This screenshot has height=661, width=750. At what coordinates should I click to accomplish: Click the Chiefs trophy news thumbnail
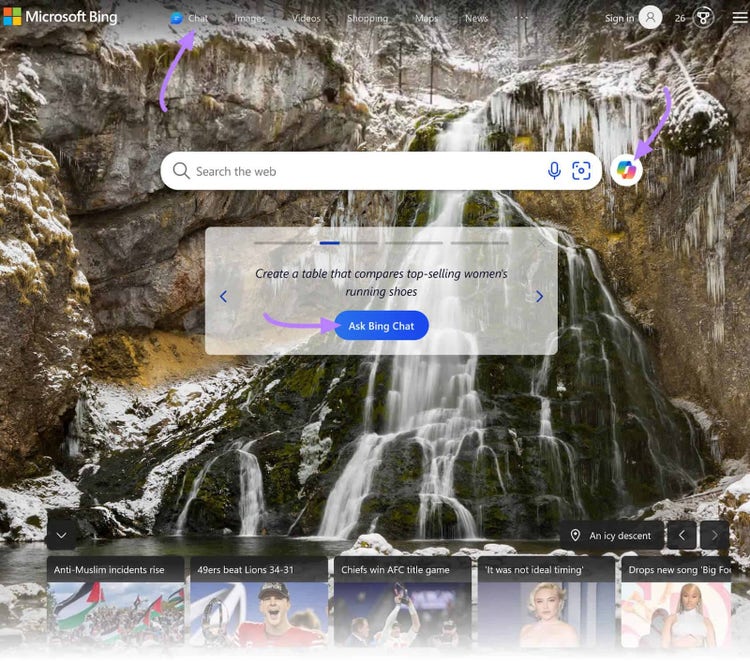point(402,614)
